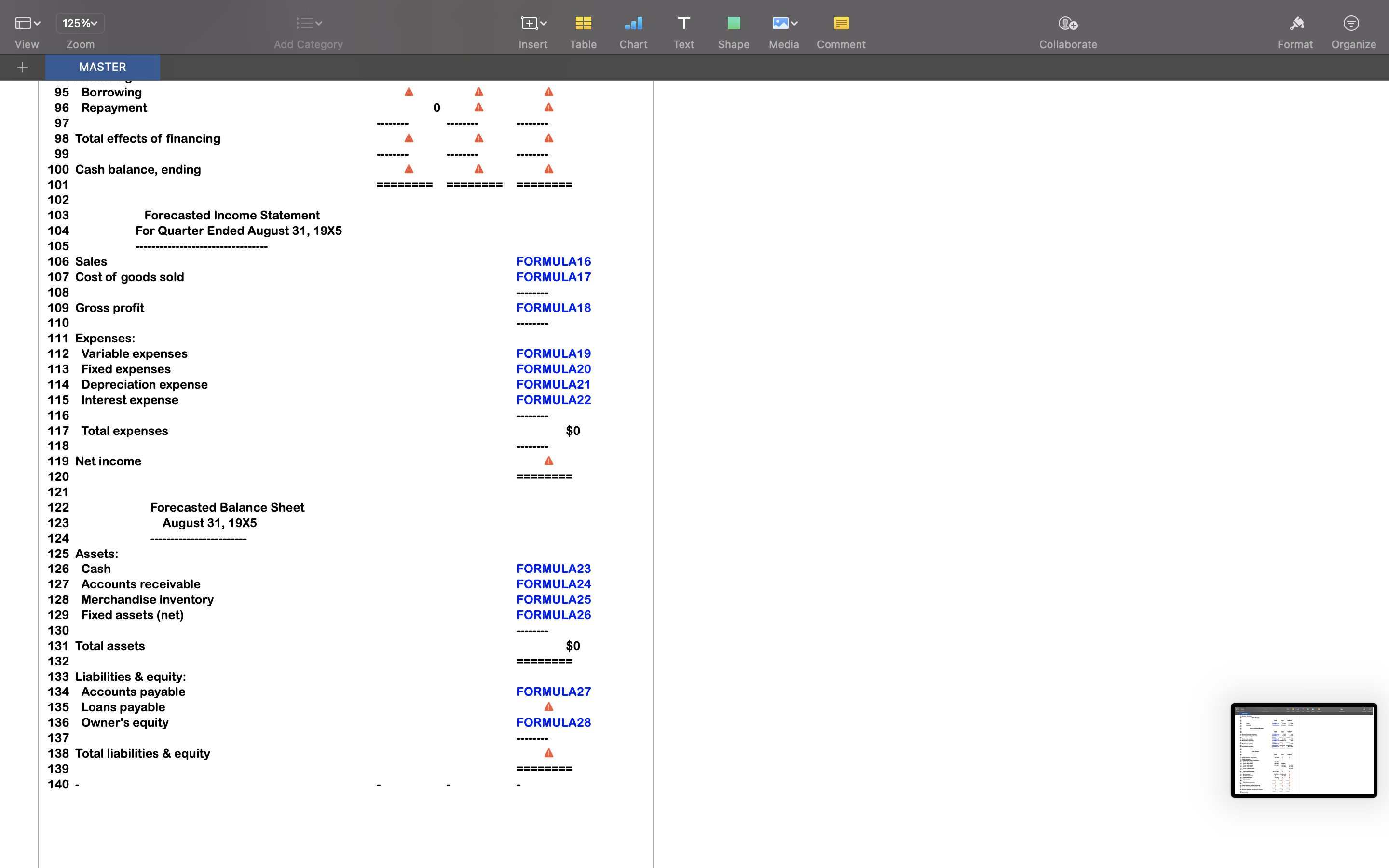Insert a Shape from toolbar
This screenshot has width=1389, height=868.
pos(733,30)
